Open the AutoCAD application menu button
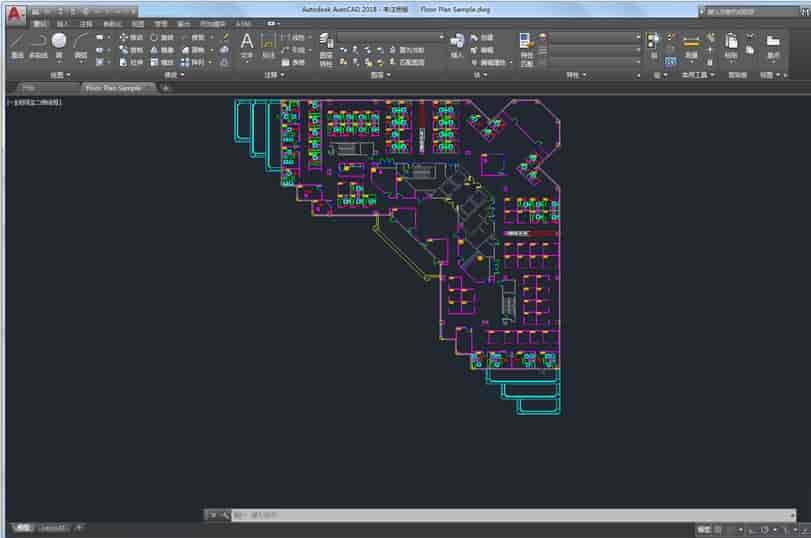The height and width of the screenshot is (538, 811). tap(15, 14)
